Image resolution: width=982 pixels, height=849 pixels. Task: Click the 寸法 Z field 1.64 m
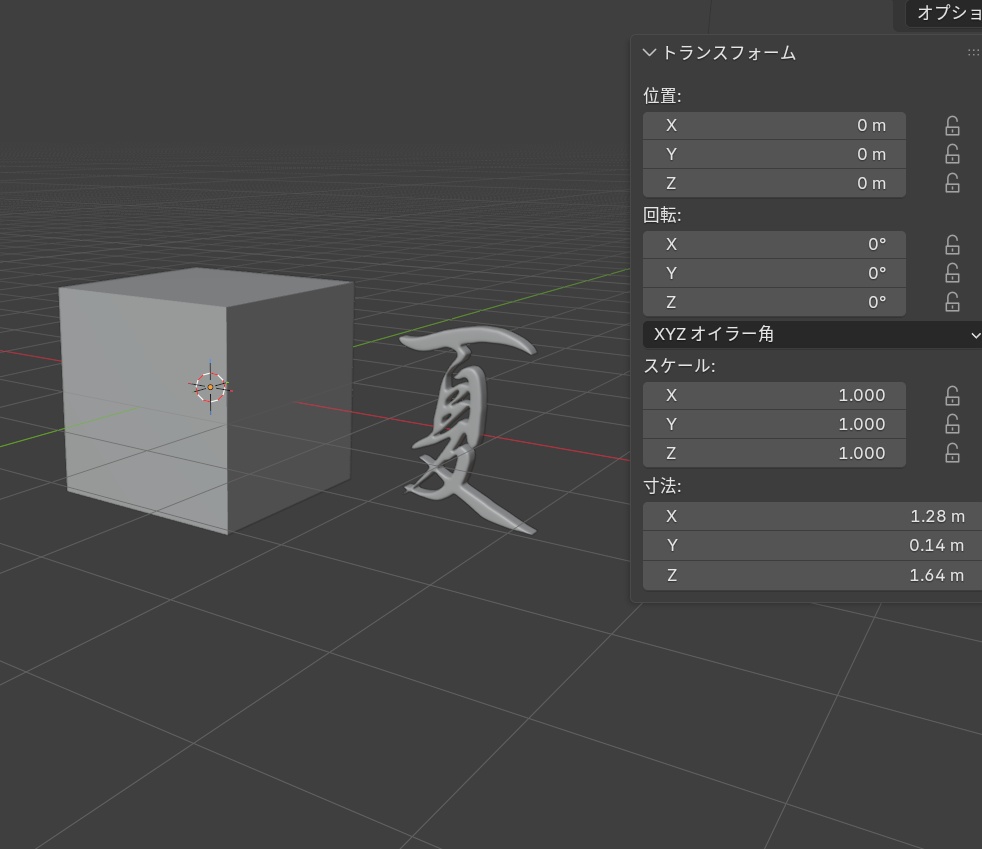(812, 575)
